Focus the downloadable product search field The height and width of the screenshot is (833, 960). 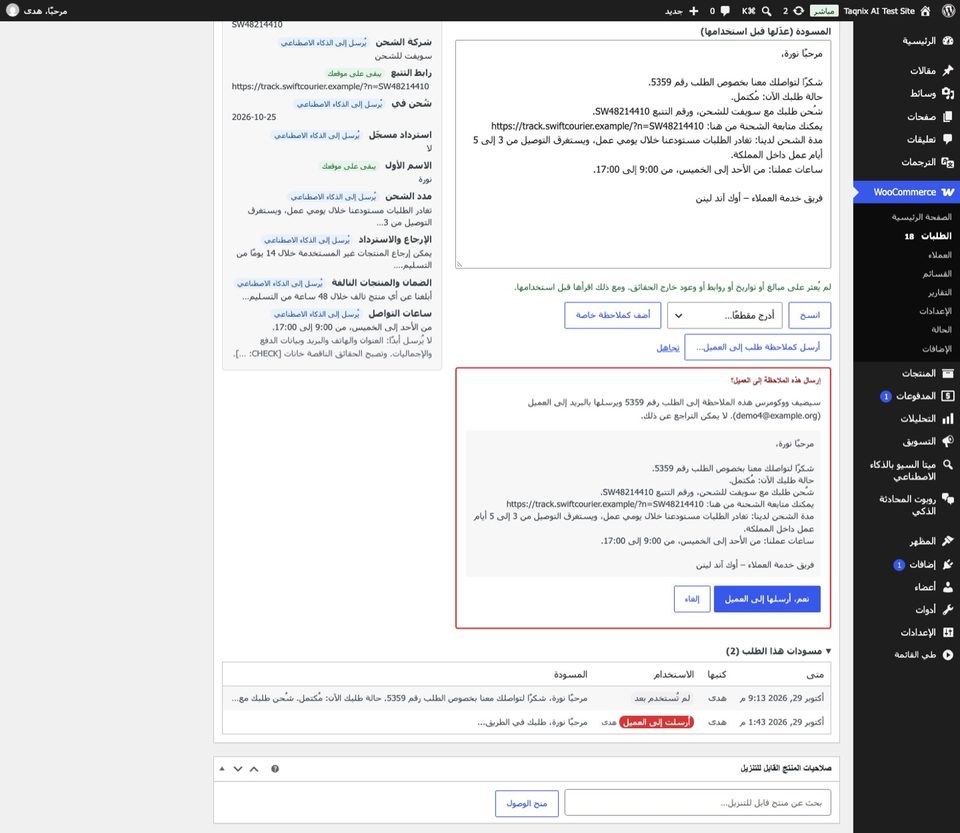(697, 803)
